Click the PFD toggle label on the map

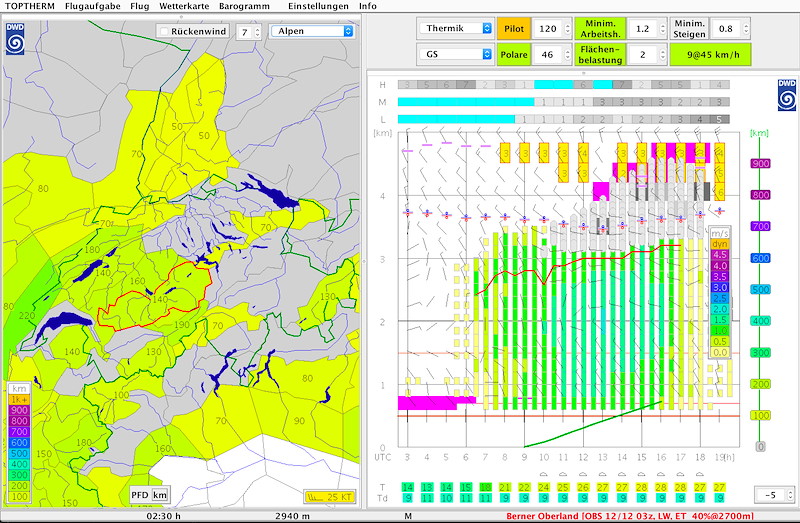pyautogui.click(x=140, y=495)
